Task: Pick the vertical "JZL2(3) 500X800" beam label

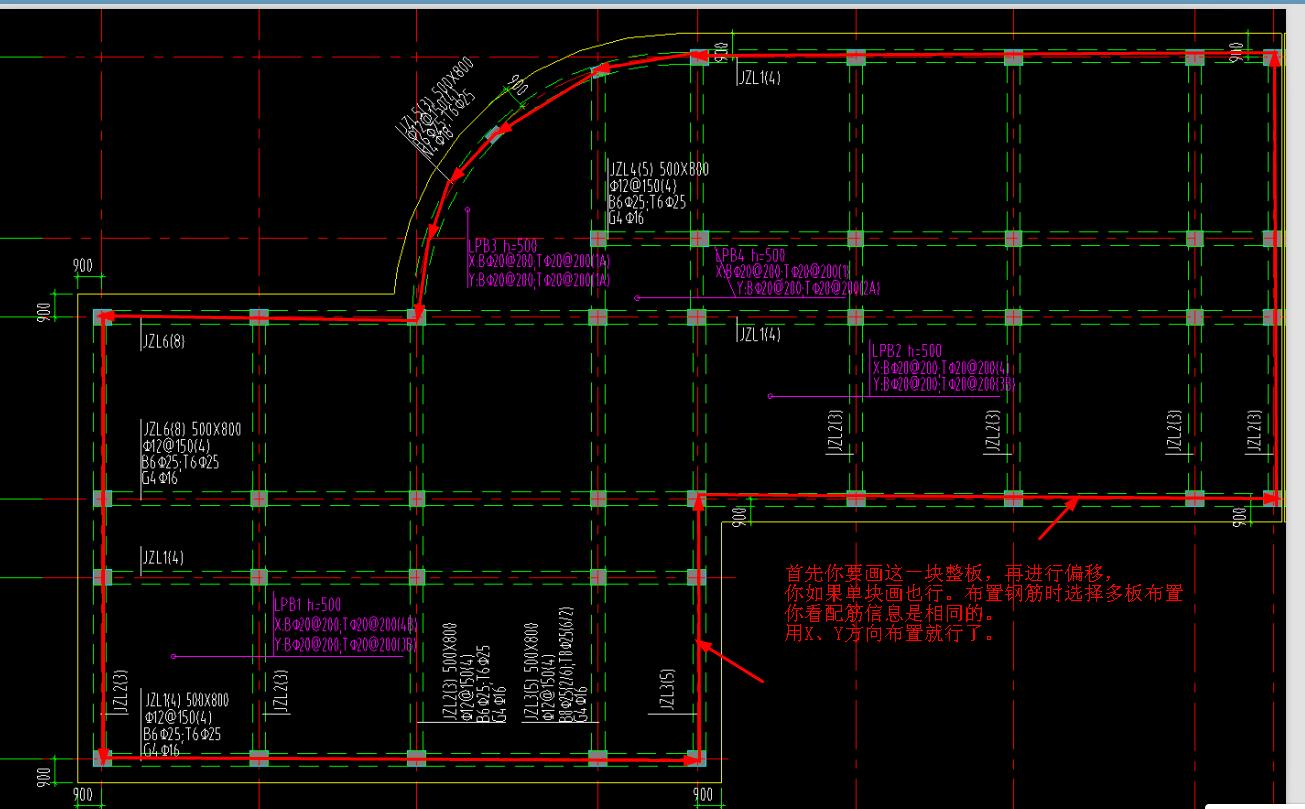Action: [x=450, y=672]
